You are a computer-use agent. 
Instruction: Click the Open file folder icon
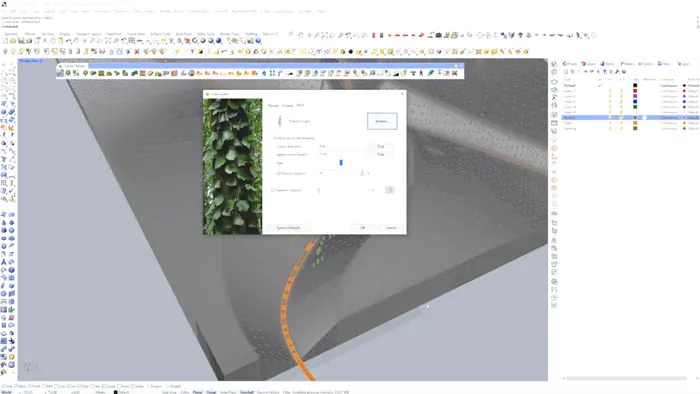(x=13, y=41)
